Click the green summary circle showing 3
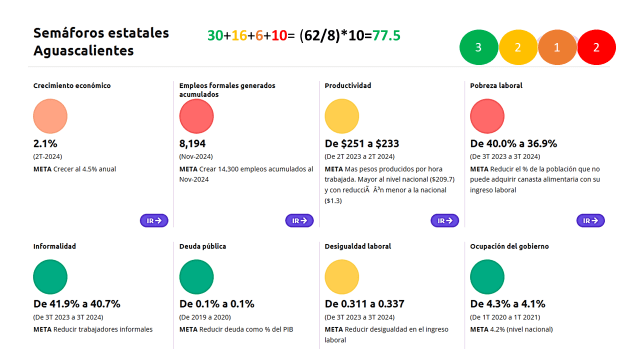Image resolution: width=640 pixels, height=360 pixels. click(479, 47)
